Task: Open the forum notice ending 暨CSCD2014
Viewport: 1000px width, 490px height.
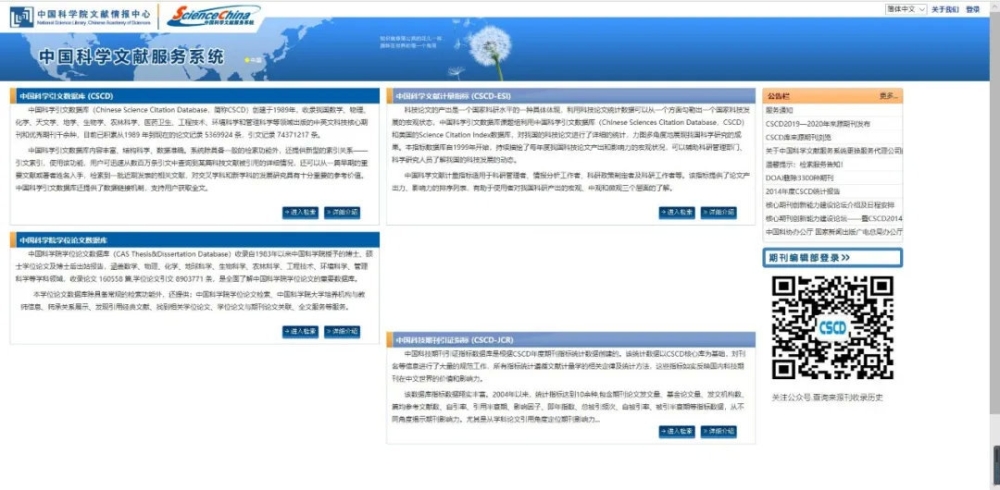Action: 834,218
